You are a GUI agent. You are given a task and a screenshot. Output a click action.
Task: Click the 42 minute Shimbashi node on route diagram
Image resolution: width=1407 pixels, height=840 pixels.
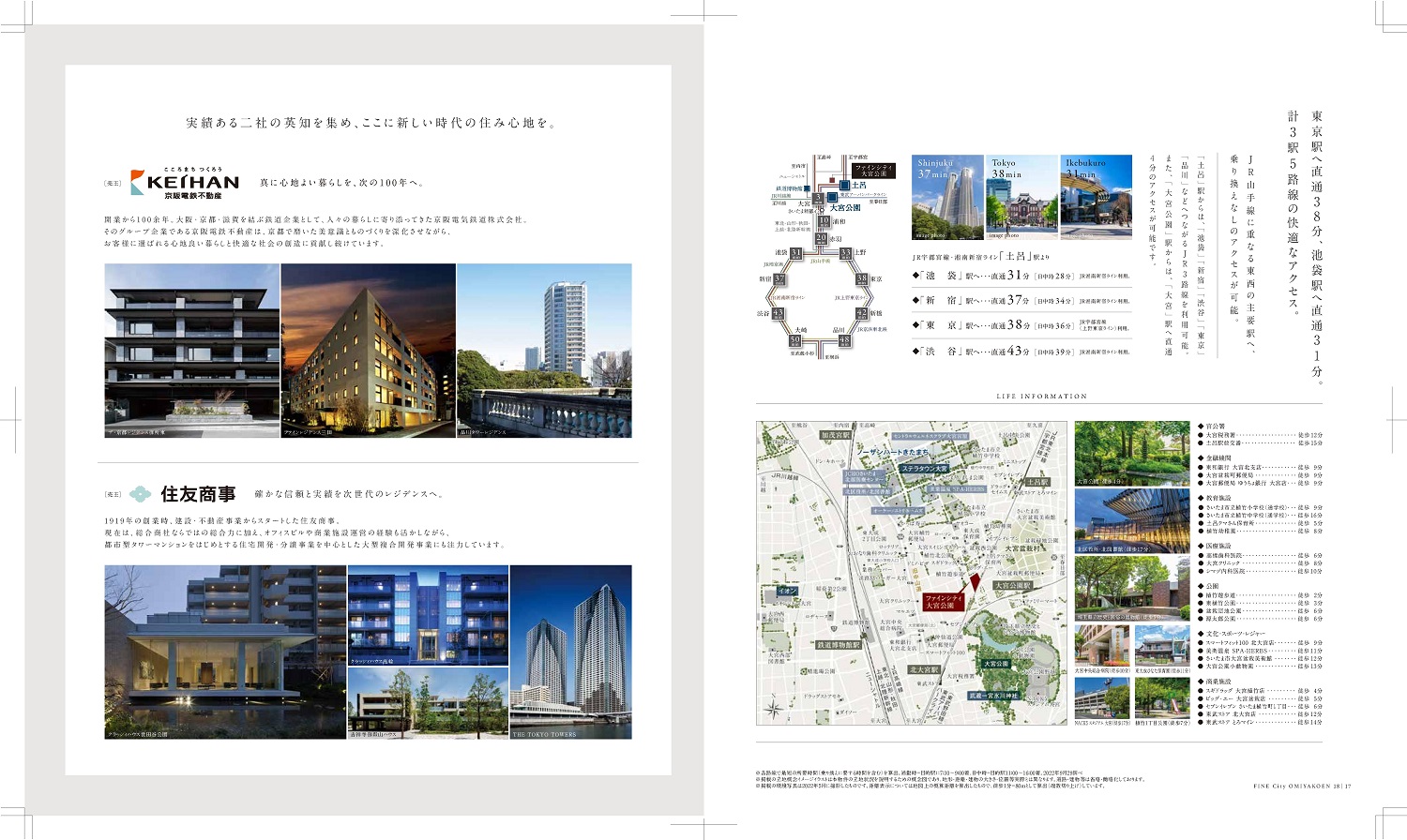coord(862,313)
